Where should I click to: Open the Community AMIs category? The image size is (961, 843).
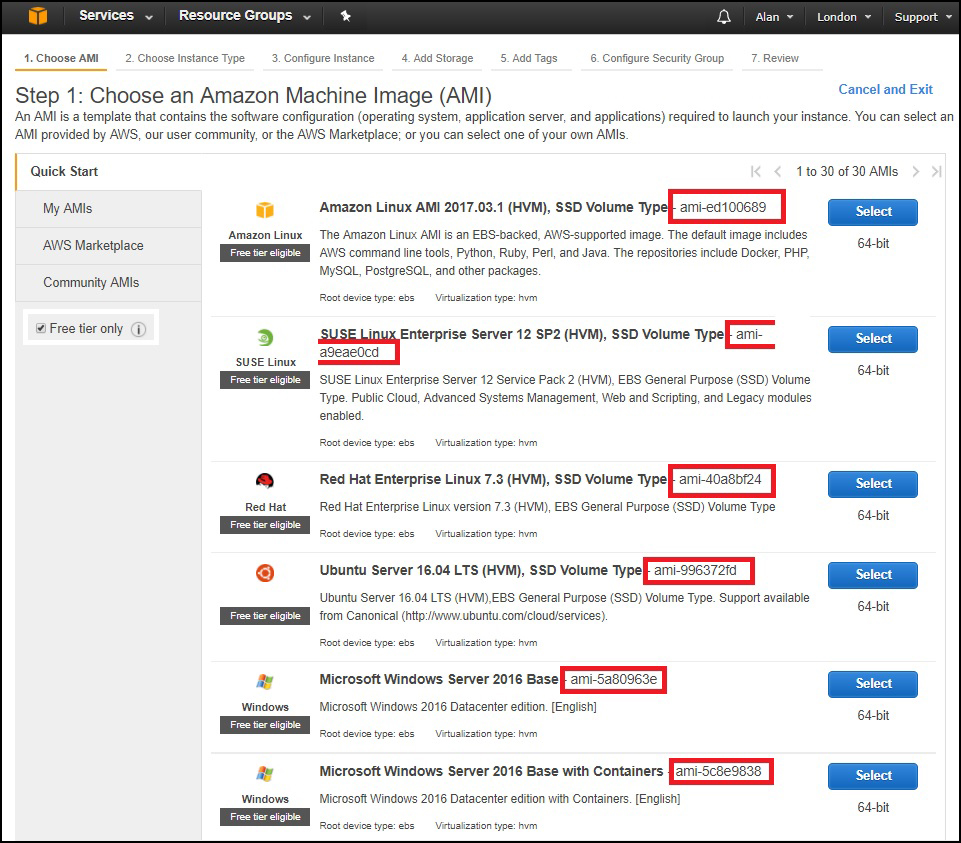click(108, 283)
